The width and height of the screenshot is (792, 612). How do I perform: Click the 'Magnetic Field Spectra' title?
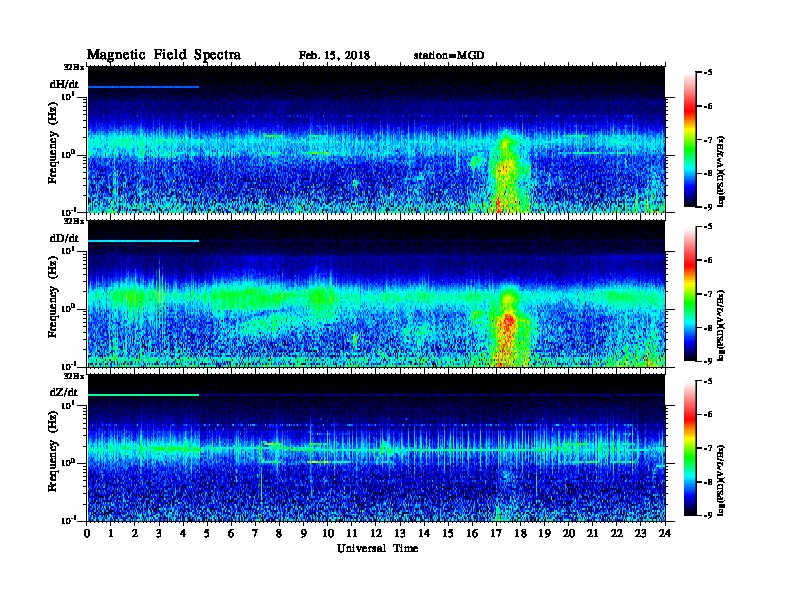point(163,55)
